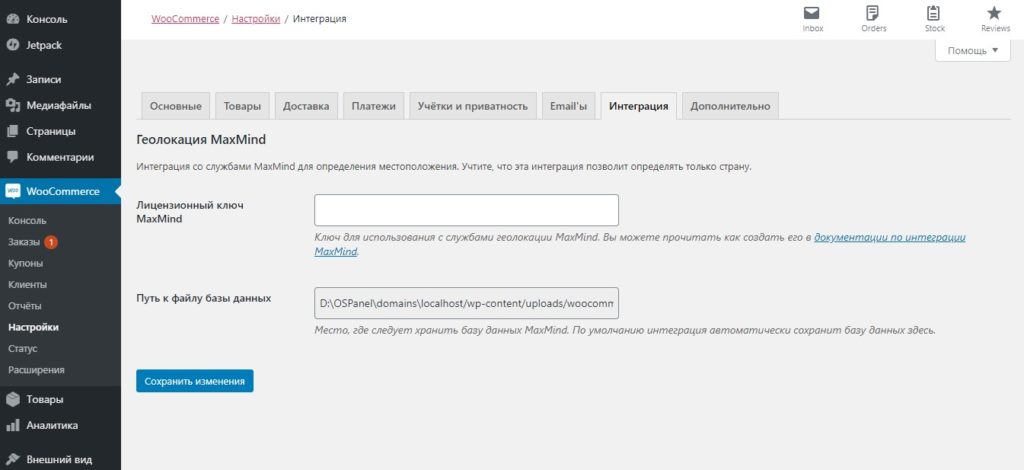1024x470 pixels.
Task: Click the Jetpack icon in the sidebar
Action: (x=12, y=45)
